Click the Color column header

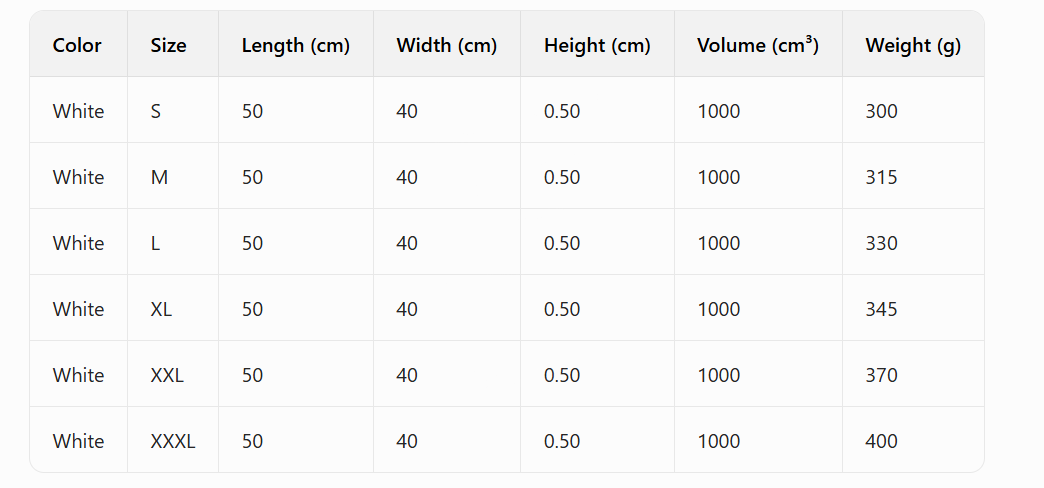click(77, 45)
